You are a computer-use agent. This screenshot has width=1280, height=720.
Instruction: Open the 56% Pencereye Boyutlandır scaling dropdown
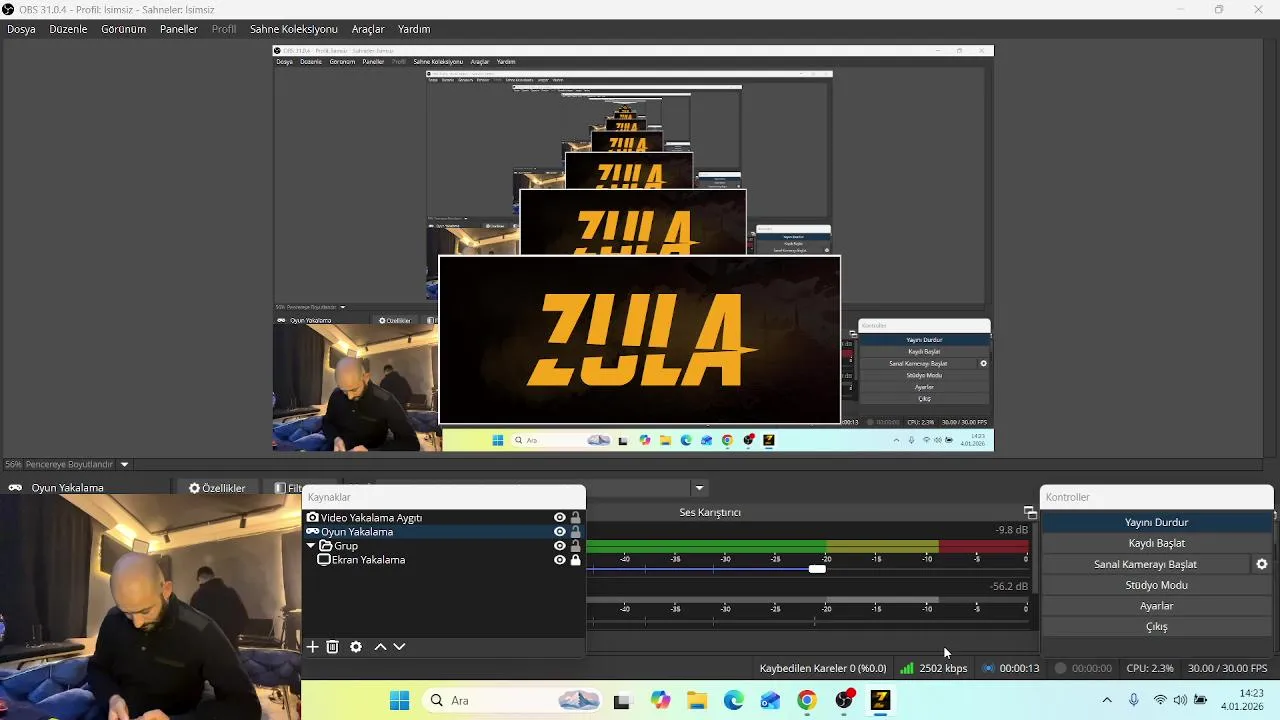point(125,464)
